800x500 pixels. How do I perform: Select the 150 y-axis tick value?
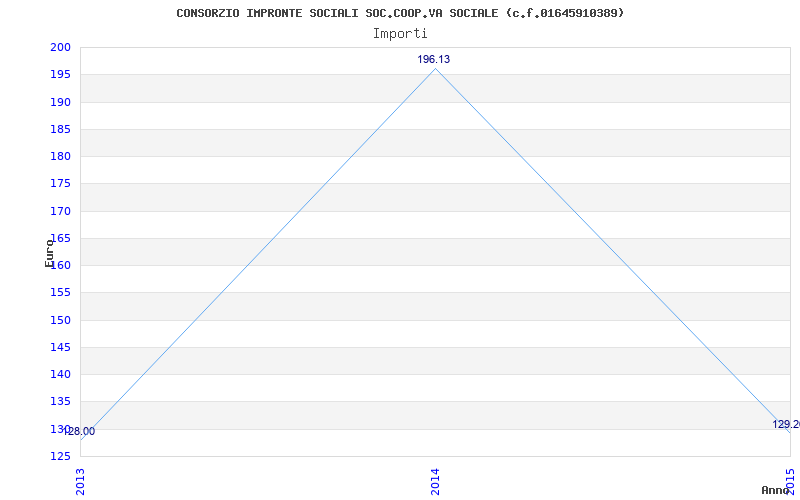(60, 320)
